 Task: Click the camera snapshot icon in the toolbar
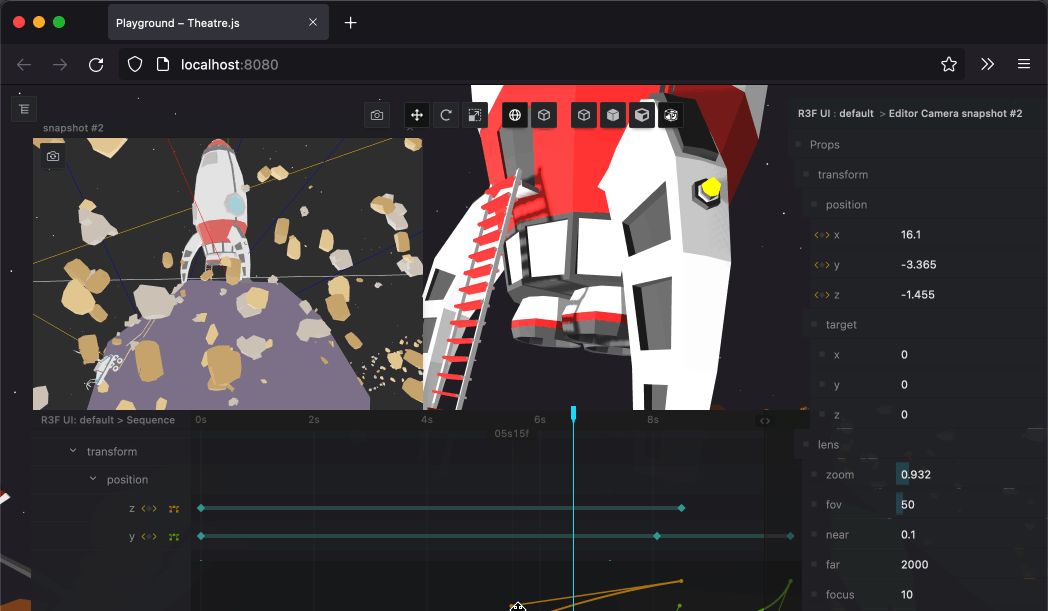377,116
